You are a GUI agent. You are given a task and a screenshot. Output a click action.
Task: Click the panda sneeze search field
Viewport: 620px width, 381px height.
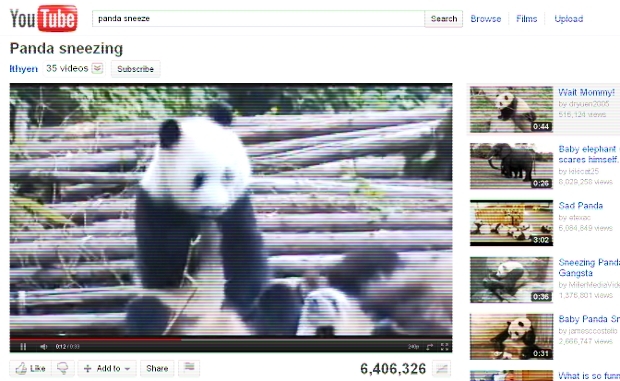258,19
